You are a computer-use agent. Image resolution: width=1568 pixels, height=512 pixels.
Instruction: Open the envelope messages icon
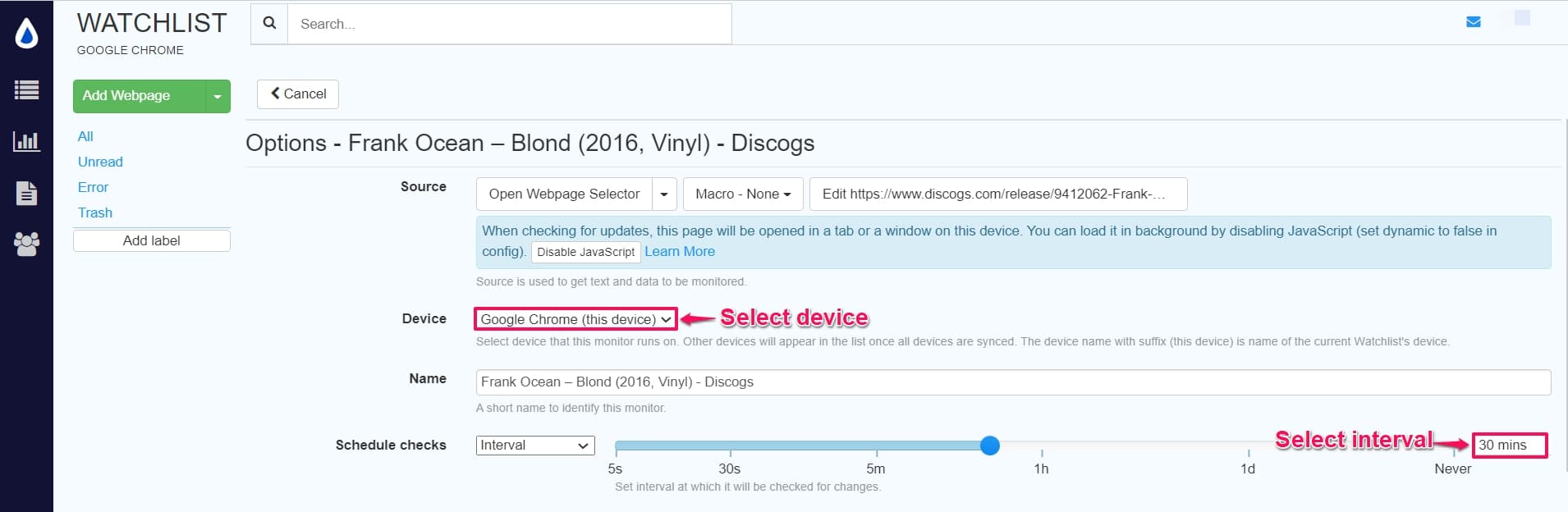(1474, 21)
